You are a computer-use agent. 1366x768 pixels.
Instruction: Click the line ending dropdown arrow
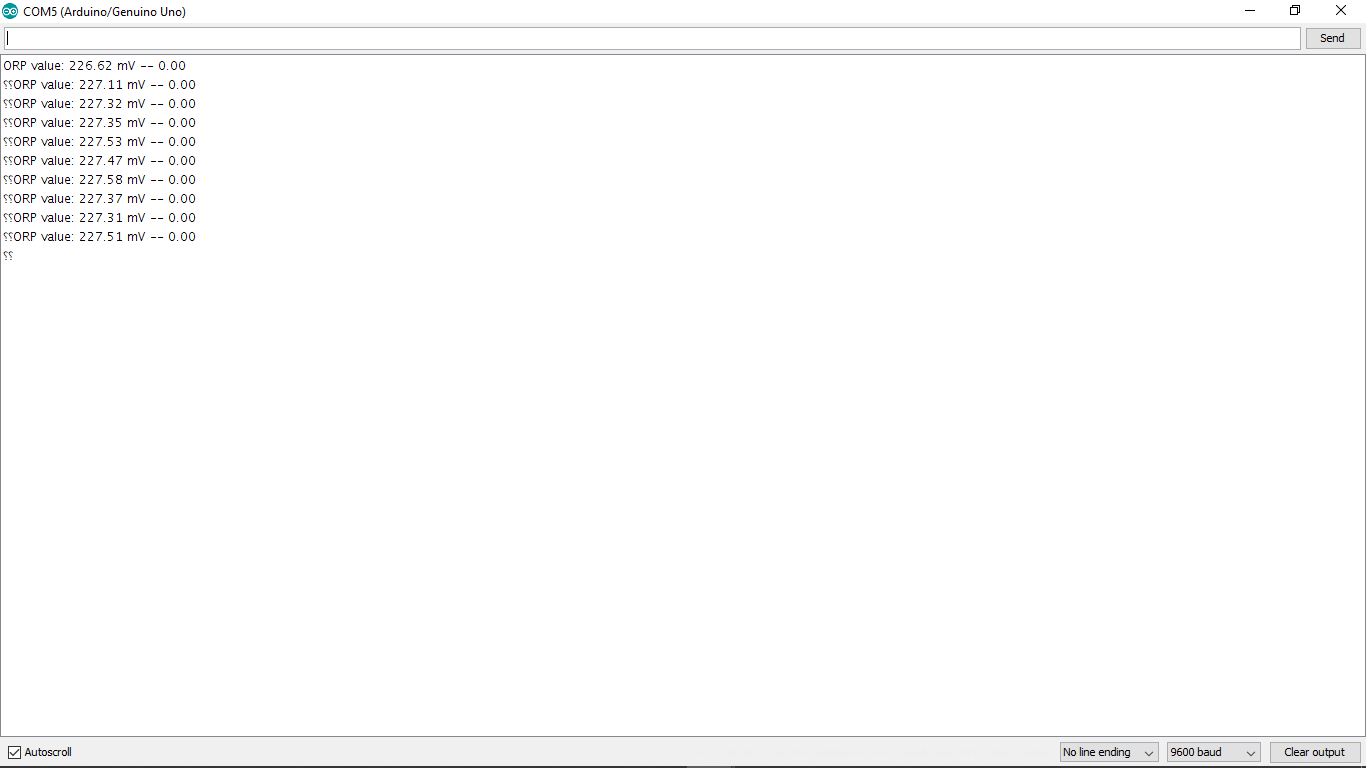click(x=1147, y=753)
